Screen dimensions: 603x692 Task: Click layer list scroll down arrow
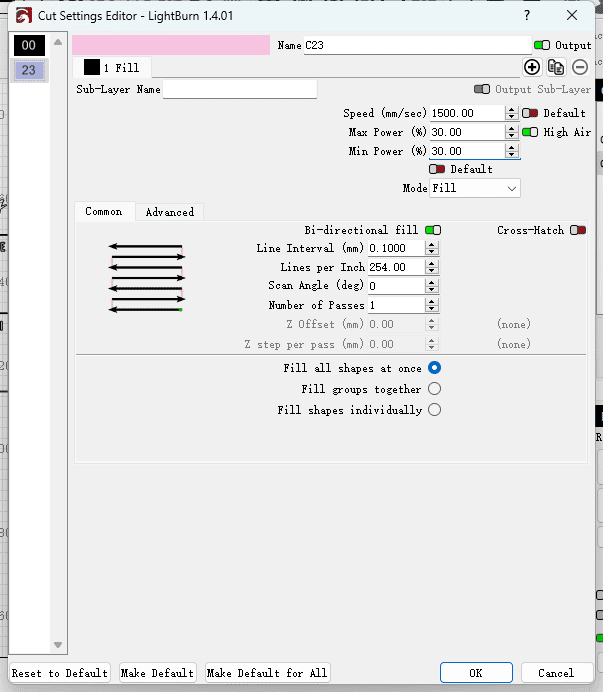tap(58, 645)
